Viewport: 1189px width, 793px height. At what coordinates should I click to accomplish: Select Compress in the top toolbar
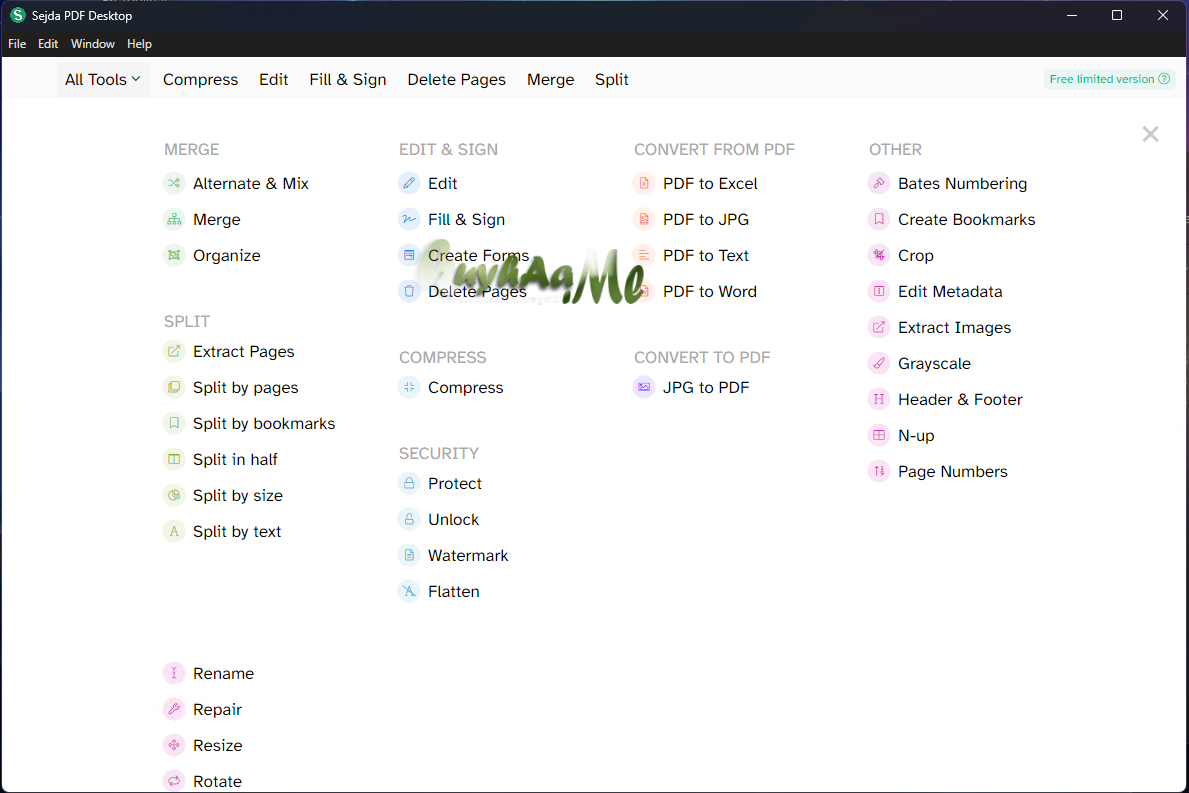tap(200, 80)
